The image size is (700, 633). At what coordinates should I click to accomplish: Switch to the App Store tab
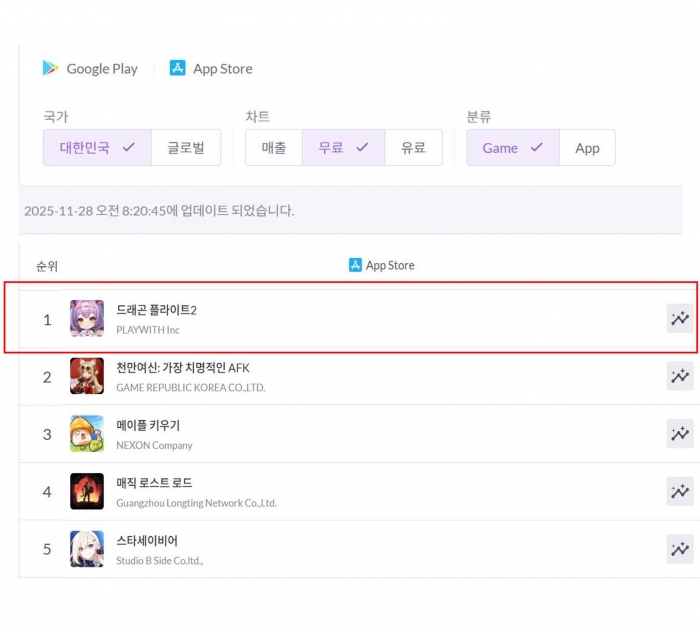click(x=222, y=68)
